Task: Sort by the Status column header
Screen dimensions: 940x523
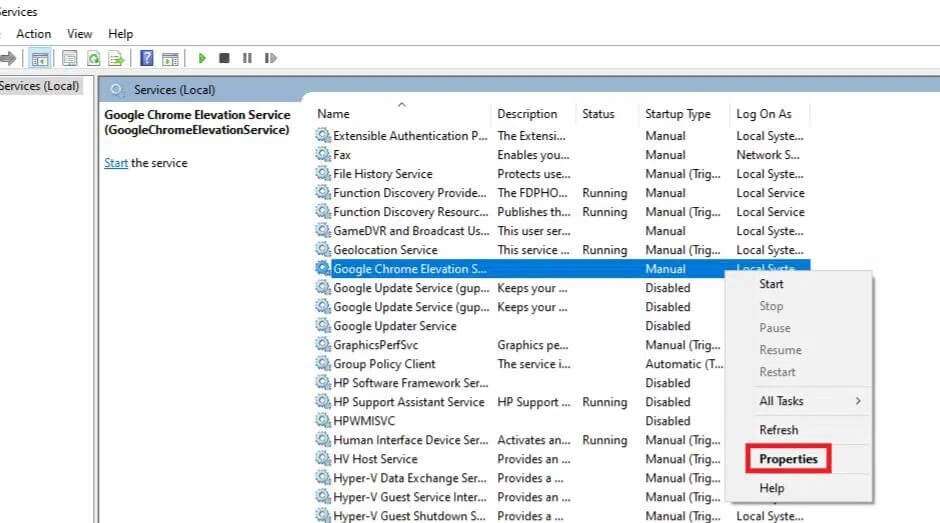Action: pos(598,114)
